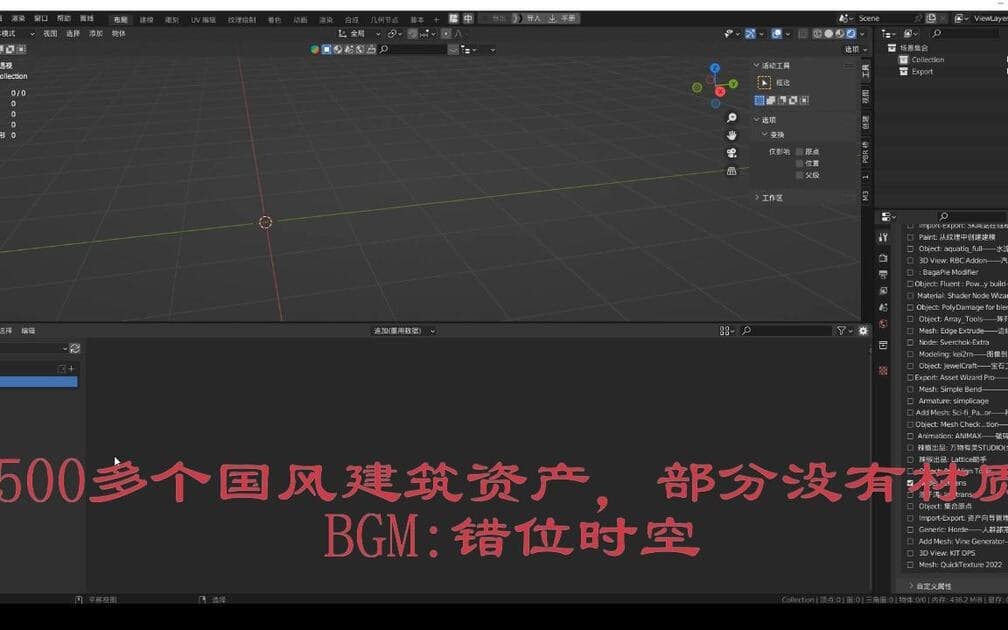1008x630 pixels.
Task: Enable the Armature: simplicage checkbox
Action: 910,400
